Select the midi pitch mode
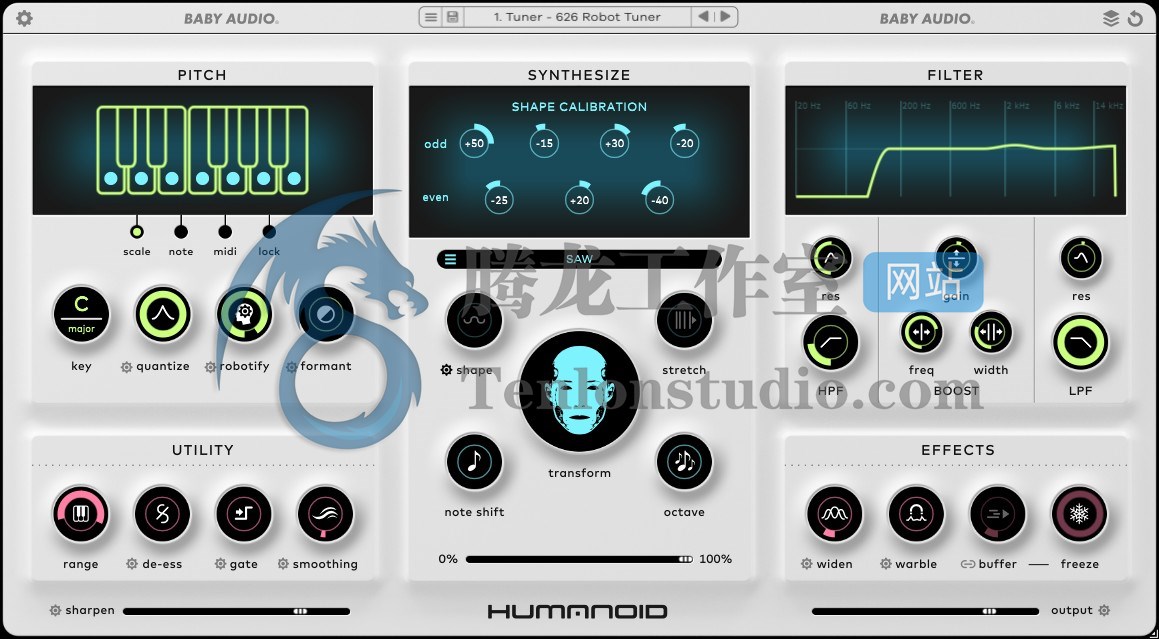The image size is (1159, 639). pos(225,231)
